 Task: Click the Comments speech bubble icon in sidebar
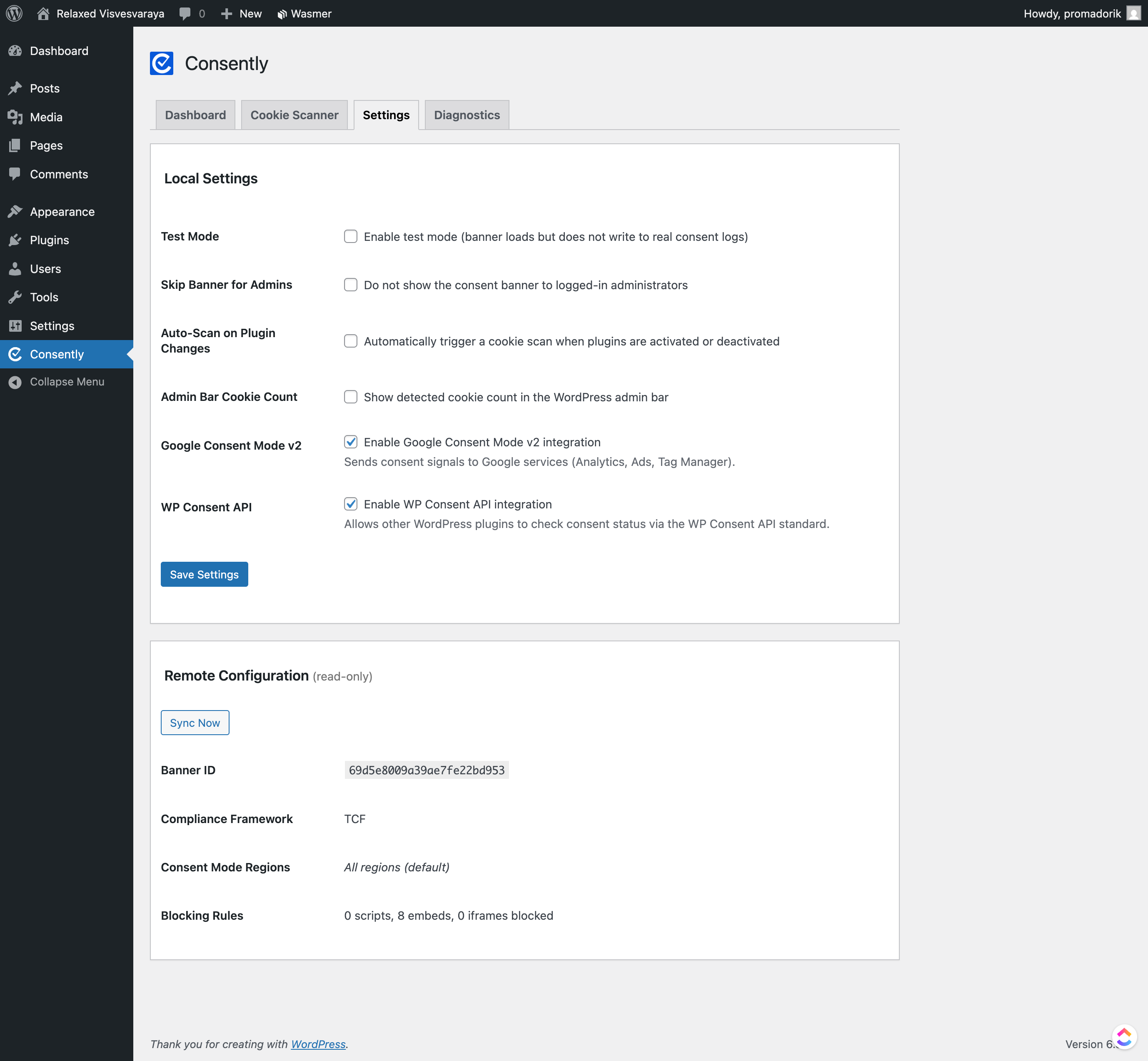coord(15,174)
